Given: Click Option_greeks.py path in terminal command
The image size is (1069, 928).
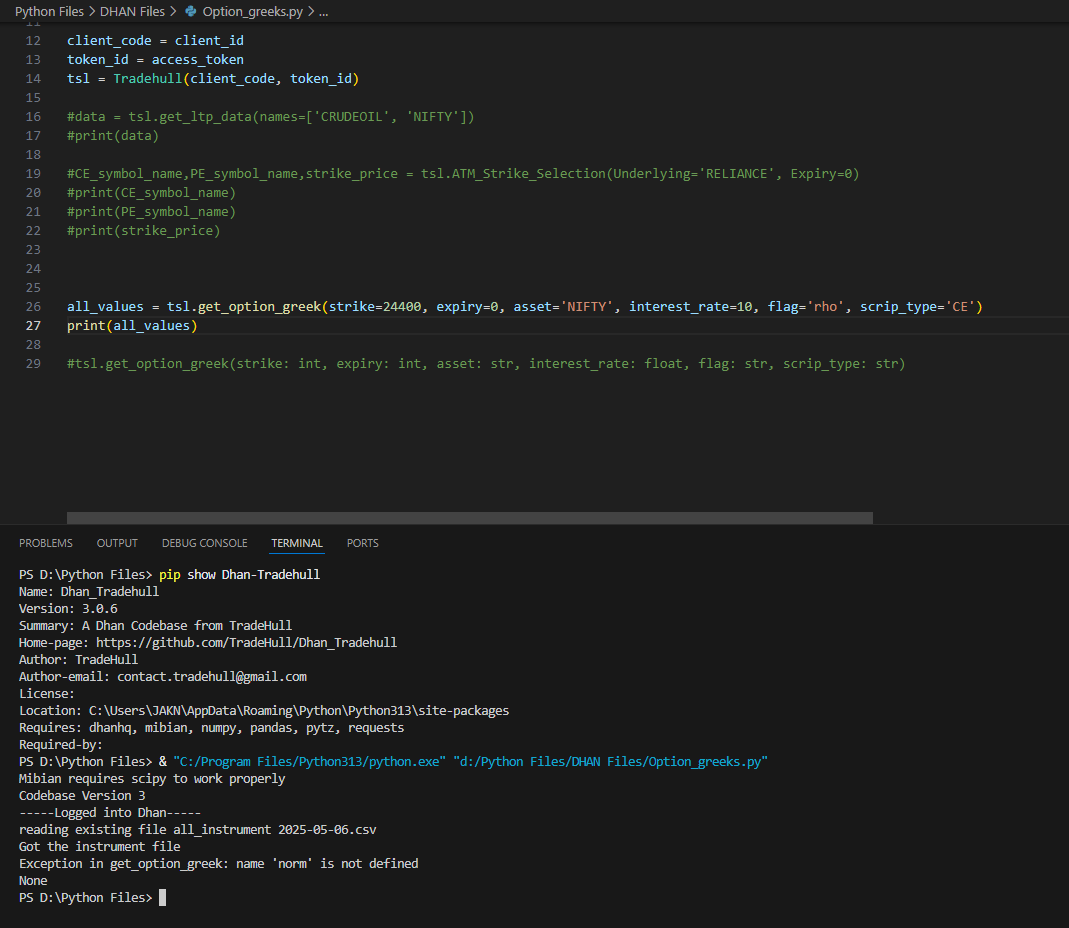Looking at the screenshot, I should [x=611, y=762].
